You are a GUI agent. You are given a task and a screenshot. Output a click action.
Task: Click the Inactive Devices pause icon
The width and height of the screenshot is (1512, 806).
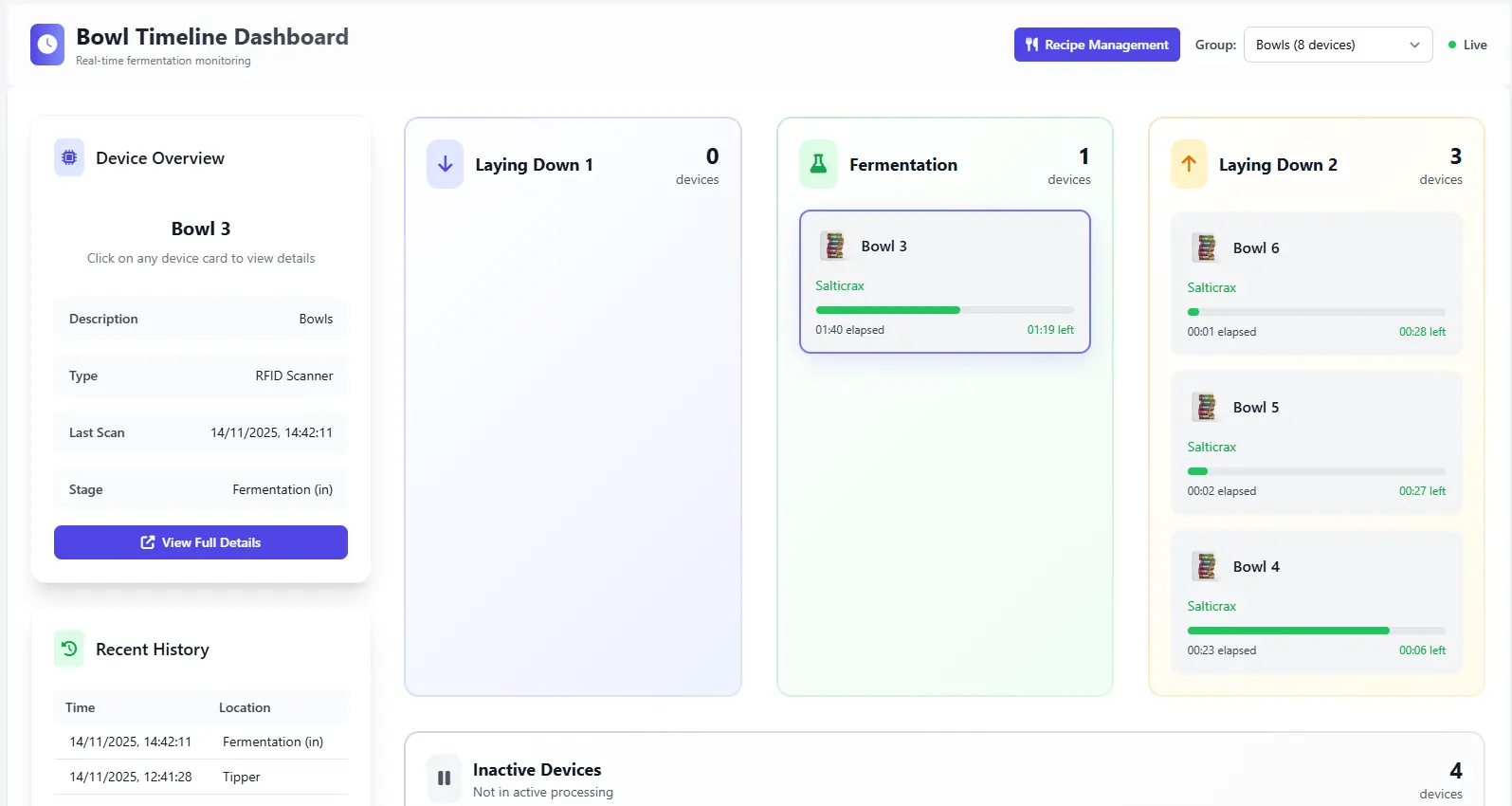click(x=444, y=779)
